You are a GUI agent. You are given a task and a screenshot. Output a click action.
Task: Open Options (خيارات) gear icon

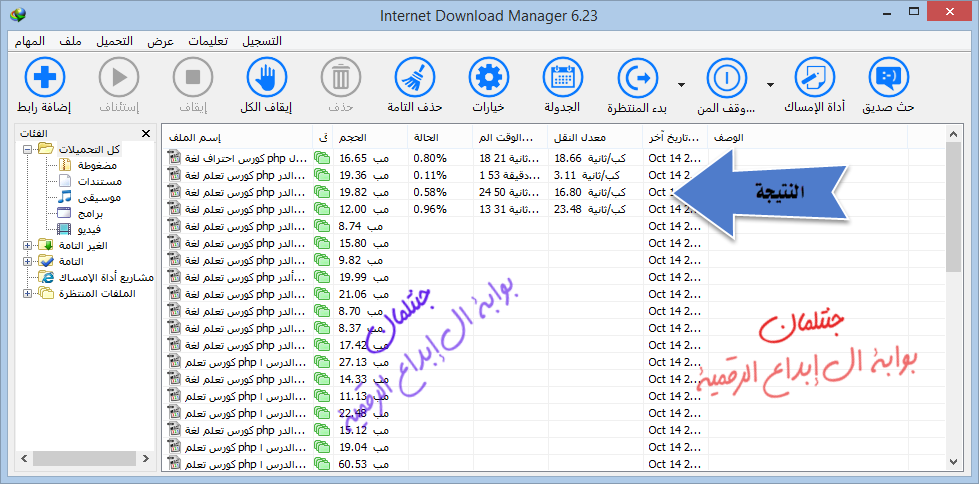[x=488, y=77]
